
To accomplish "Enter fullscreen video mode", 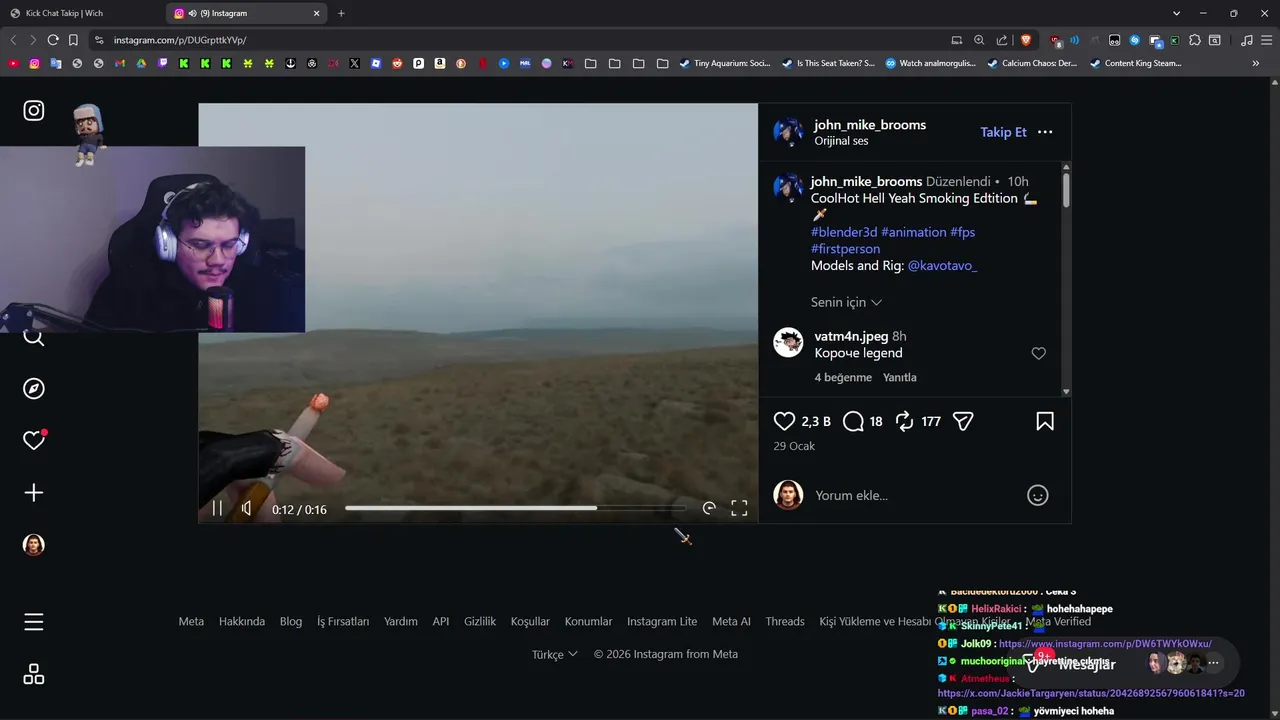I will [739, 508].
